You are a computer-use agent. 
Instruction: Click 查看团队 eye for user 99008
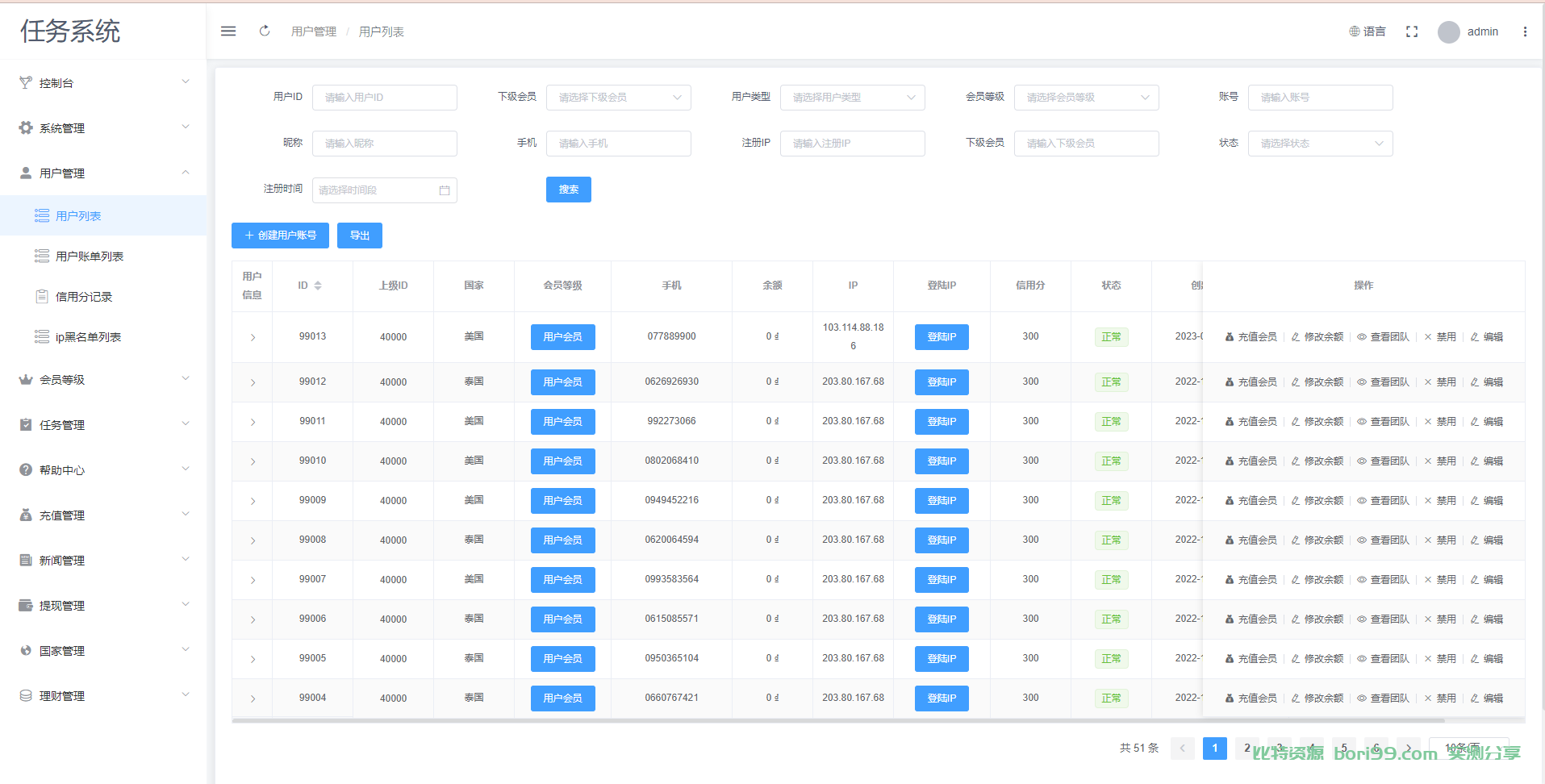point(1362,540)
